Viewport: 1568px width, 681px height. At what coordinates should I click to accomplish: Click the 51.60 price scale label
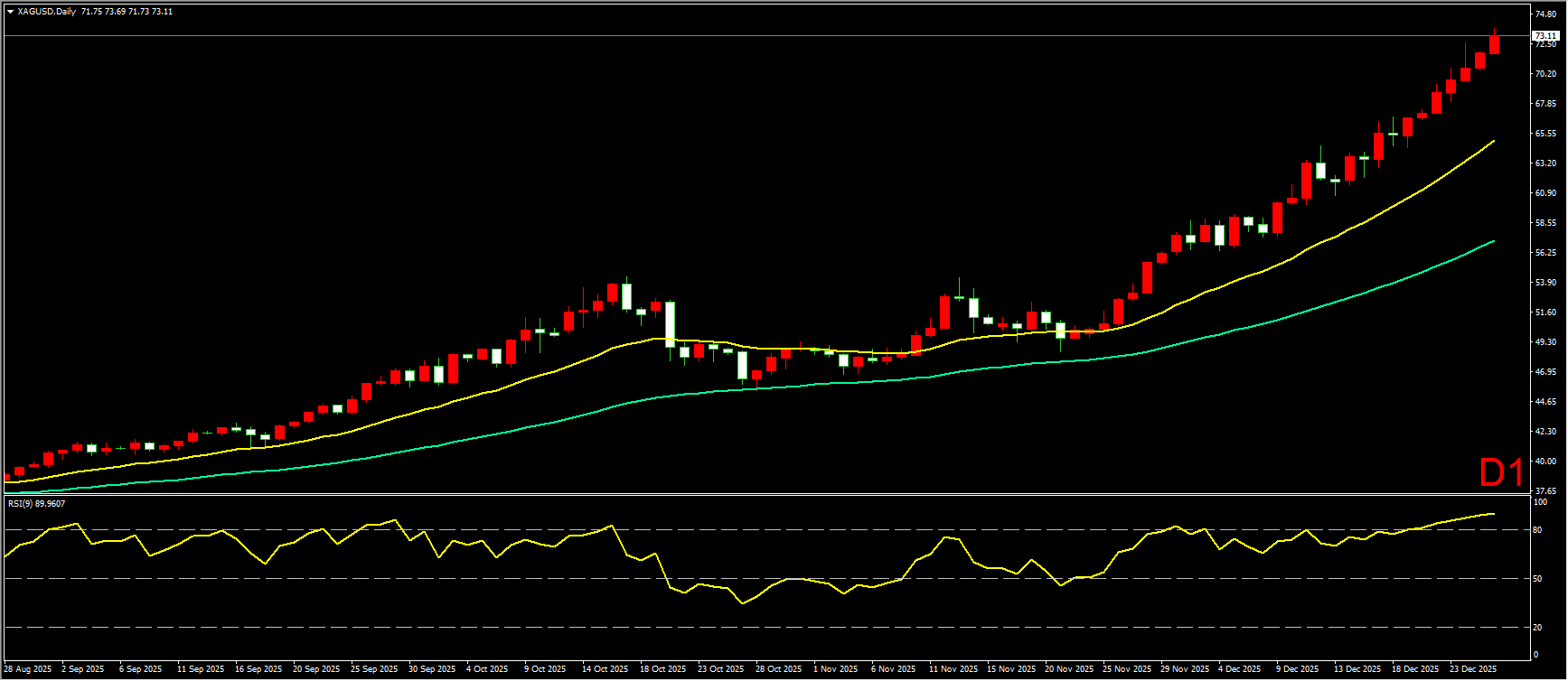[1545, 313]
